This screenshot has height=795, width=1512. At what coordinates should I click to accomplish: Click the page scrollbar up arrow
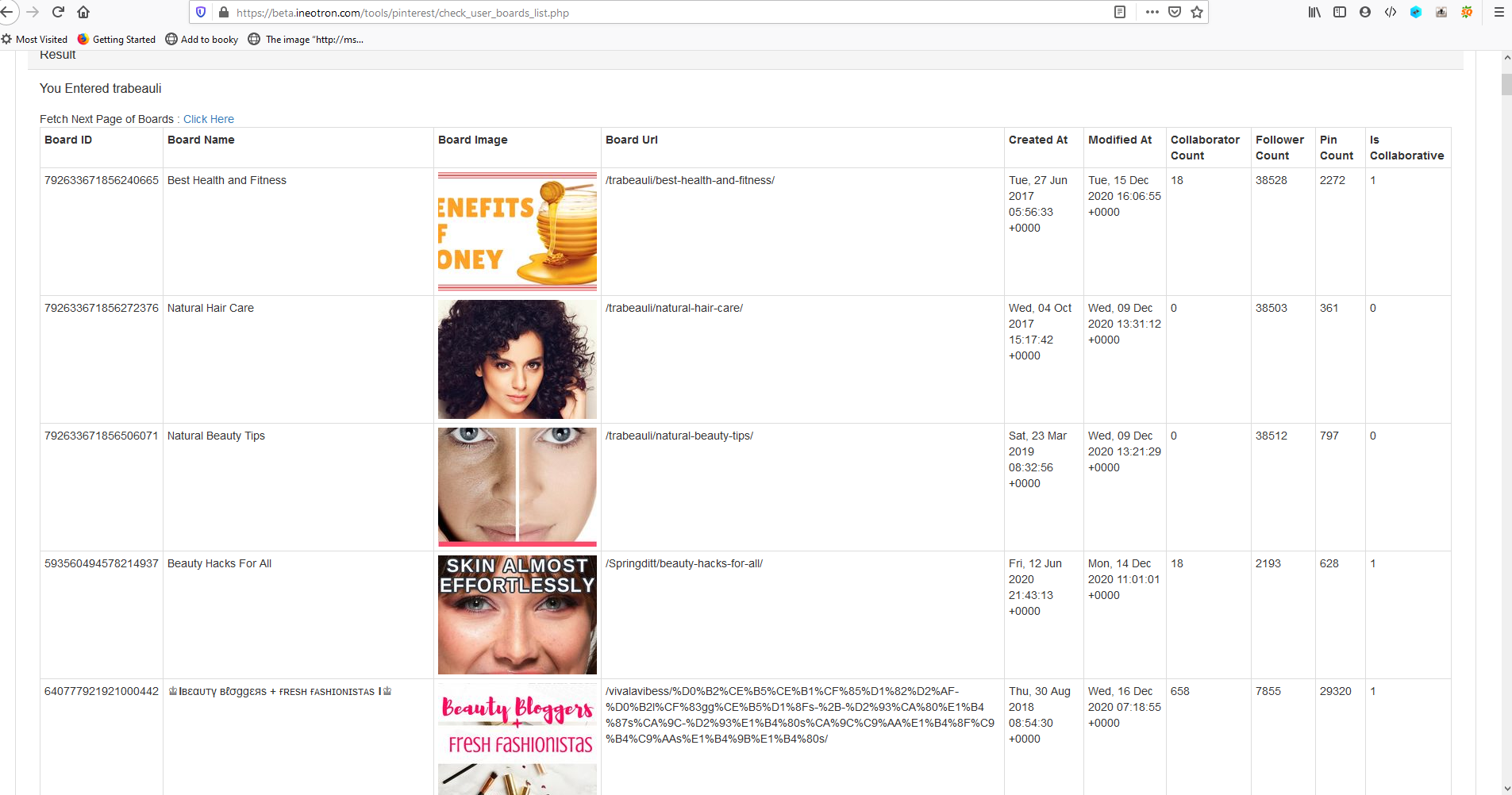[x=1506, y=58]
